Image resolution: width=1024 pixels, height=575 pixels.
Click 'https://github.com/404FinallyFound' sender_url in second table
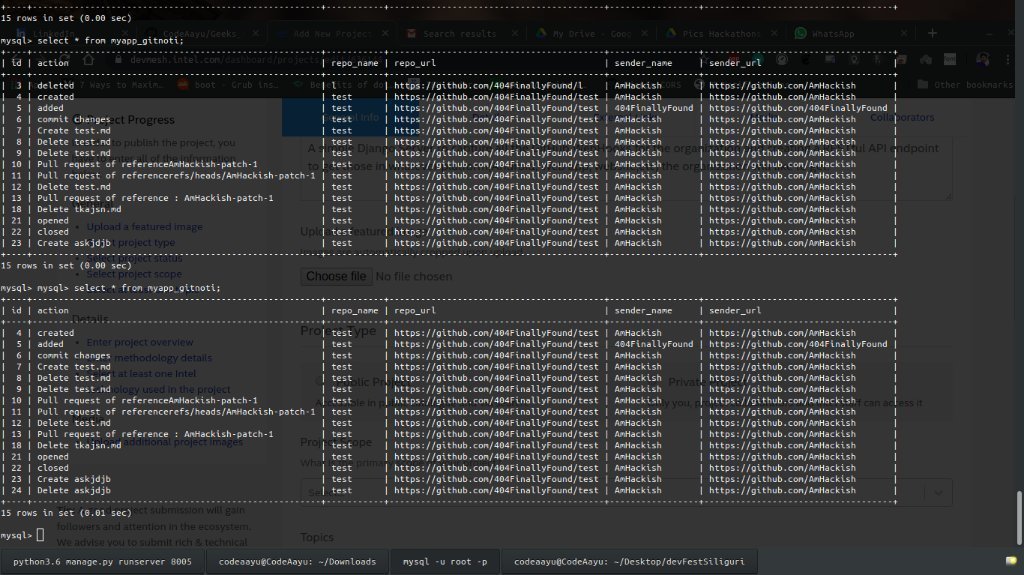(x=798, y=344)
